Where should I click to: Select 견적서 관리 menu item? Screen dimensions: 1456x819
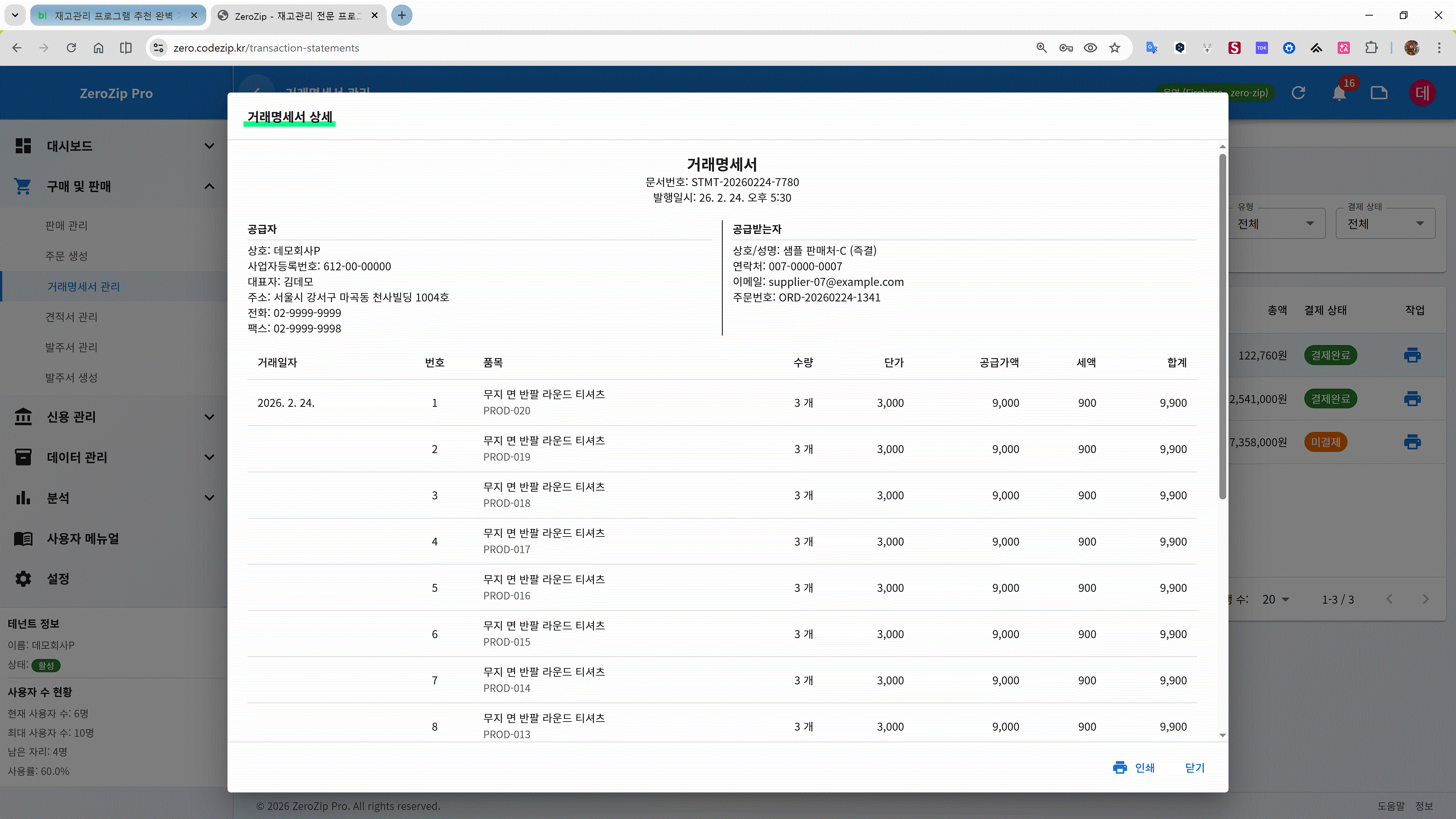[71, 317]
